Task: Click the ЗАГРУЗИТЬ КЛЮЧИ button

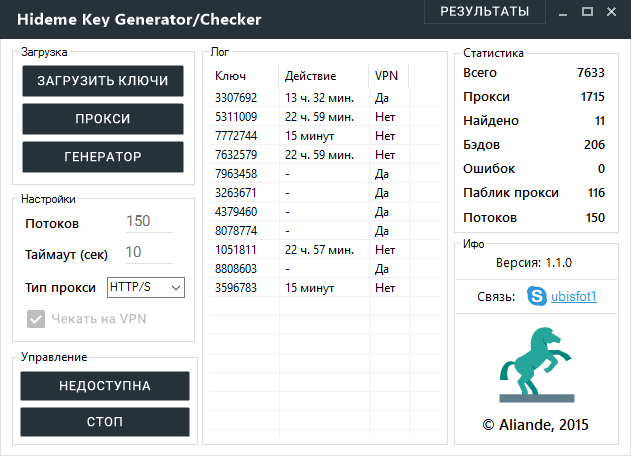Action: click(103, 81)
